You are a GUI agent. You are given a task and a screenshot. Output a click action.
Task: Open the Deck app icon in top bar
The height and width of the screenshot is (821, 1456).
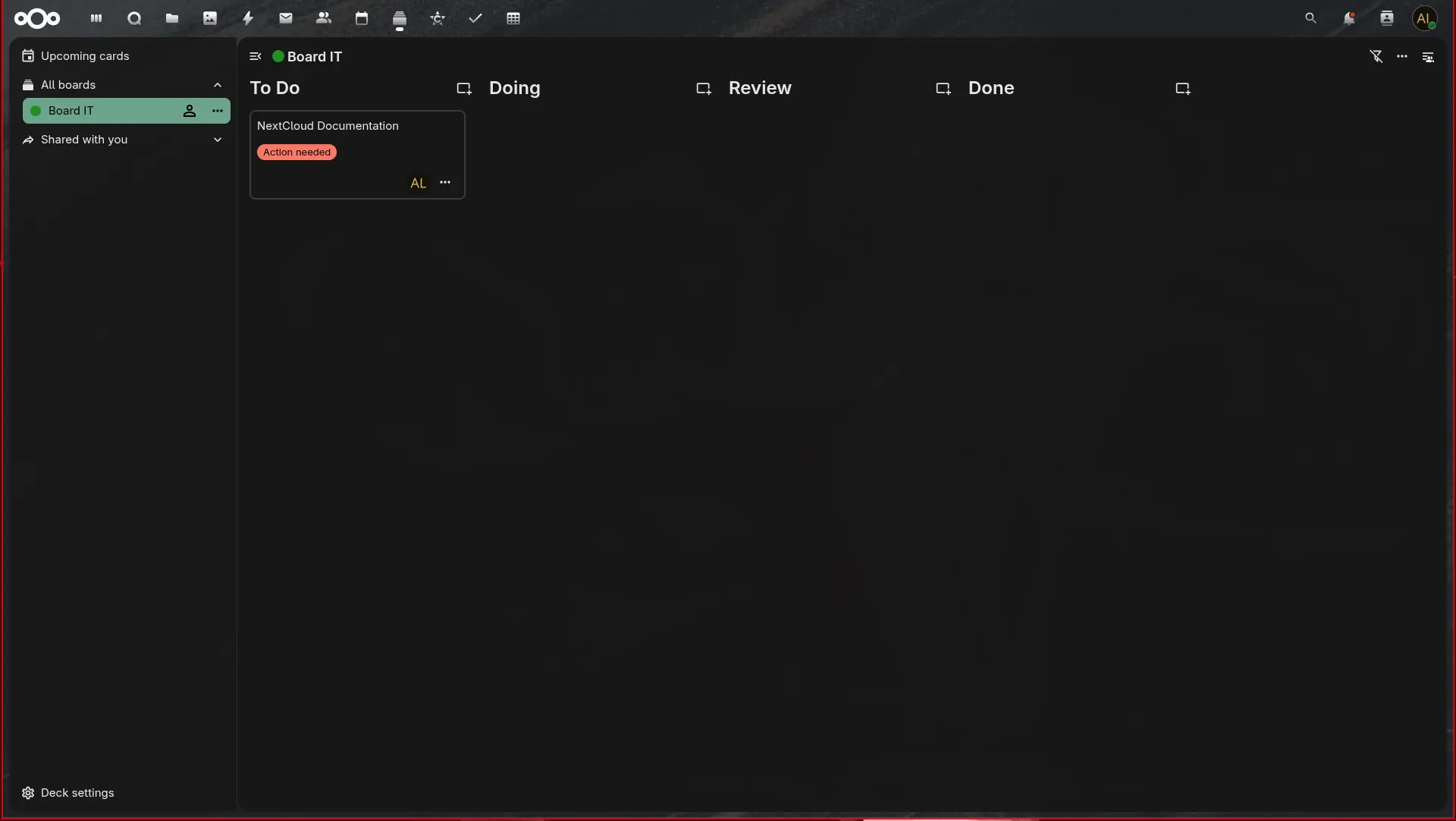pyautogui.click(x=400, y=18)
